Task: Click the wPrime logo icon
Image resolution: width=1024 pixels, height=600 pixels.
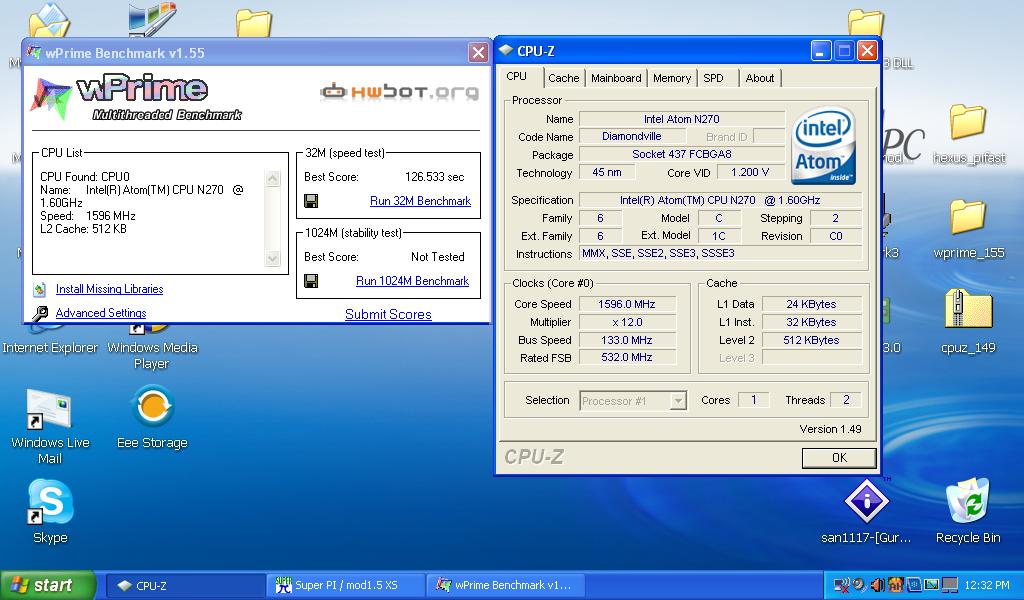Action: click(x=51, y=98)
